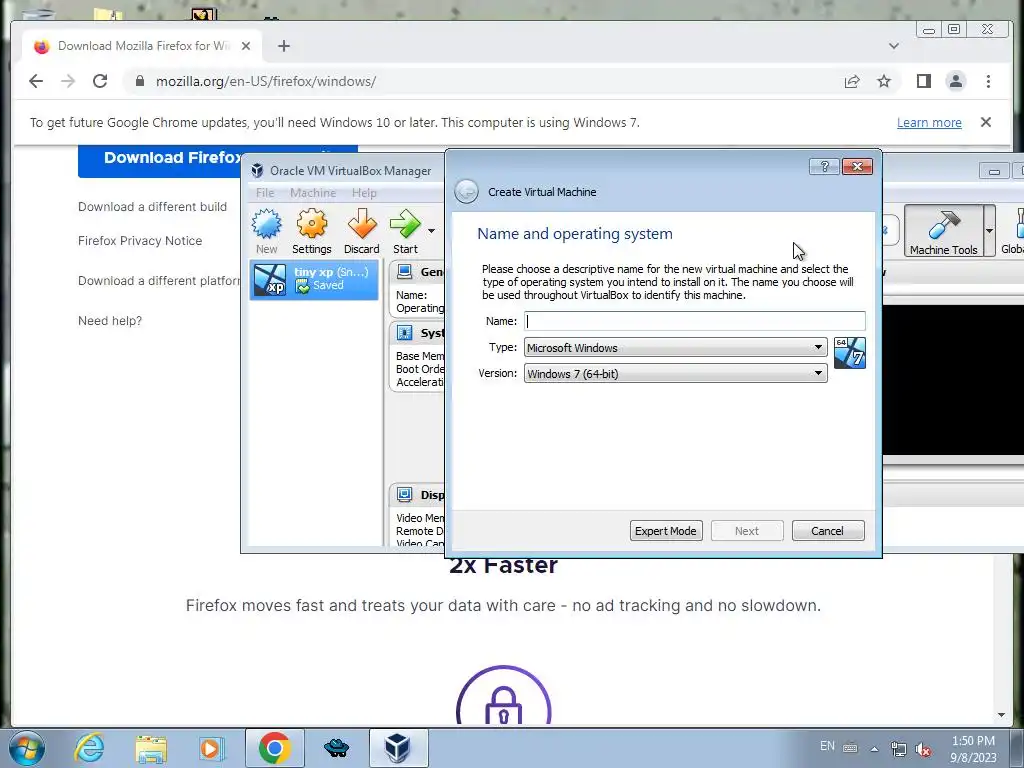The width and height of the screenshot is (1024, 768).
Task: Open Internet Explorer from taskbar
Action: click(x=89, y=748)
